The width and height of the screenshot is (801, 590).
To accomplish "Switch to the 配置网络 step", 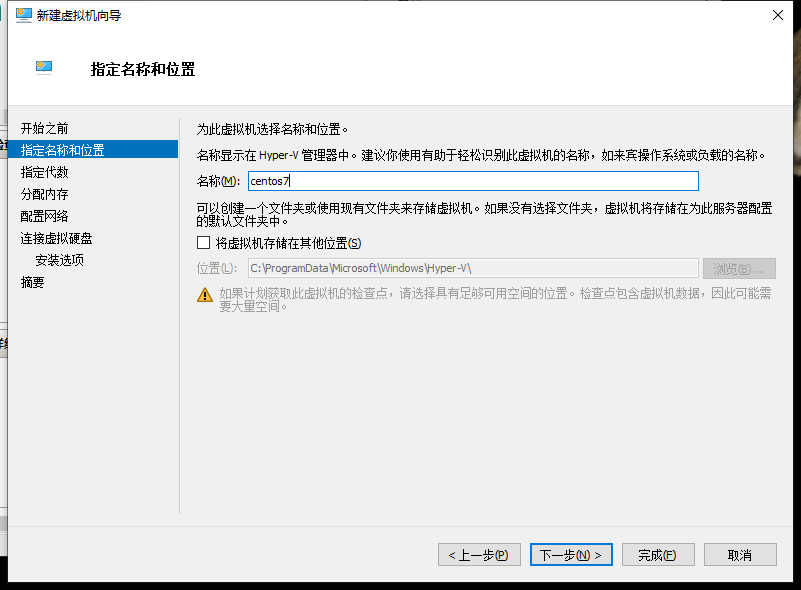I will tap(44, 216).
